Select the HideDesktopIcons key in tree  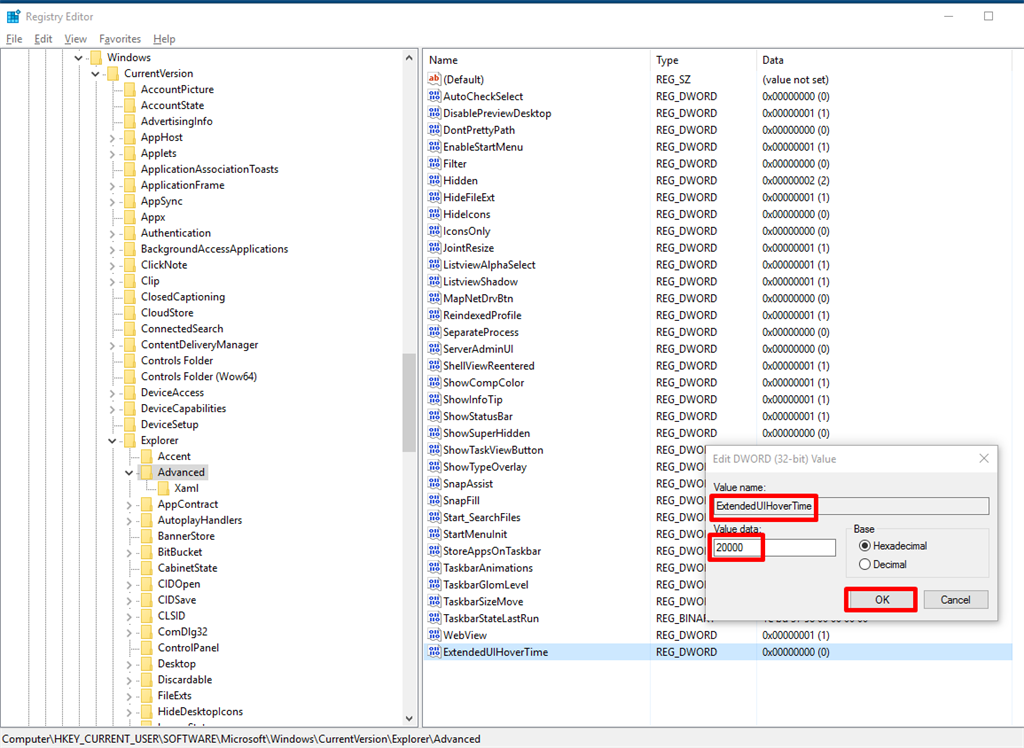[200, 711]
